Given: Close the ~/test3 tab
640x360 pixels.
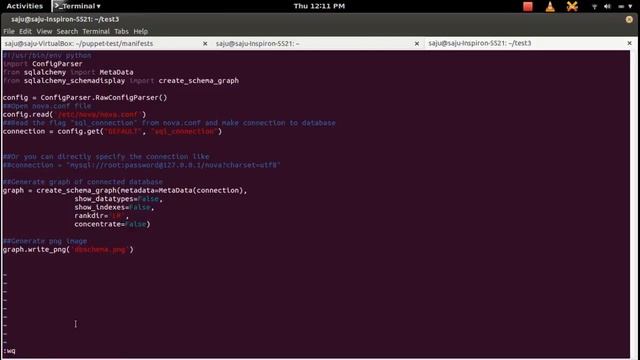Looking at the screenshot, I should pos(629,43).
